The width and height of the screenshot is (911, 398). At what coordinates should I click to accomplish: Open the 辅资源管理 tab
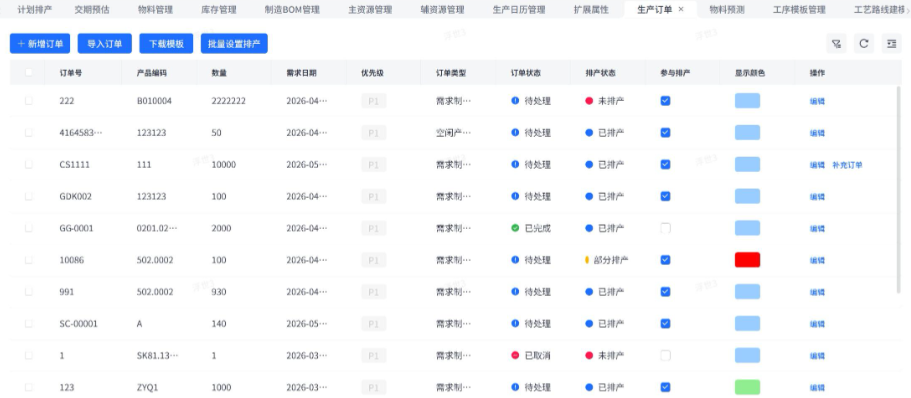(442, 9)
